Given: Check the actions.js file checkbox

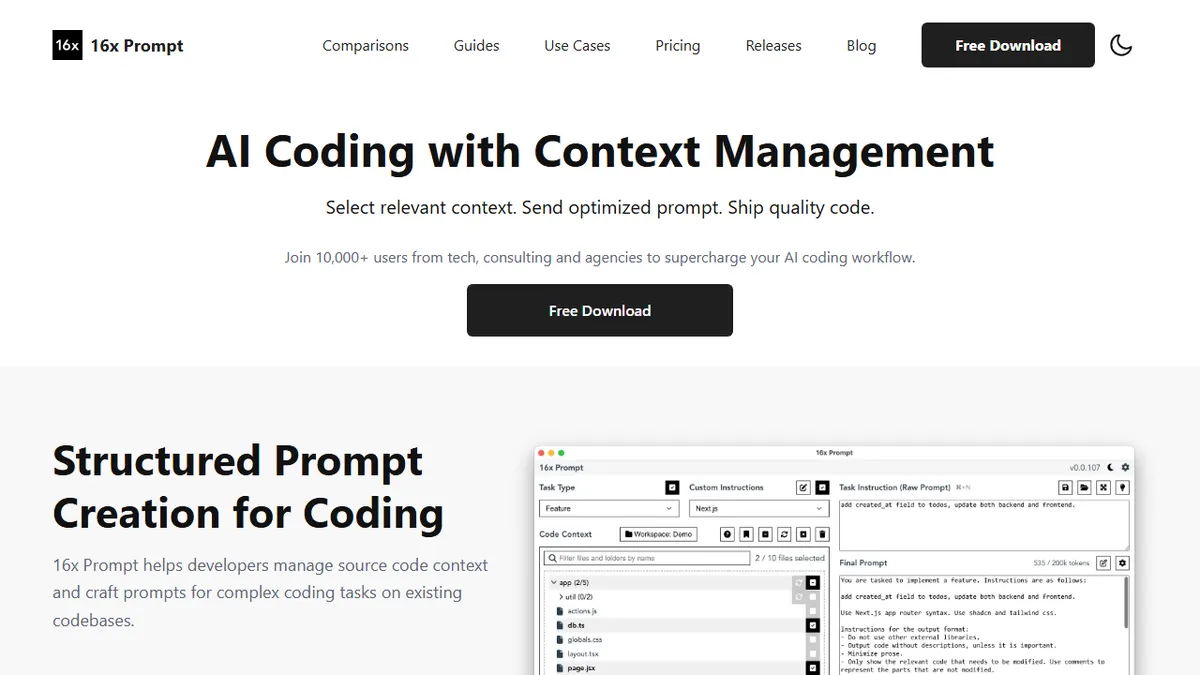Looking at the screenshot, I should [813, 611].
